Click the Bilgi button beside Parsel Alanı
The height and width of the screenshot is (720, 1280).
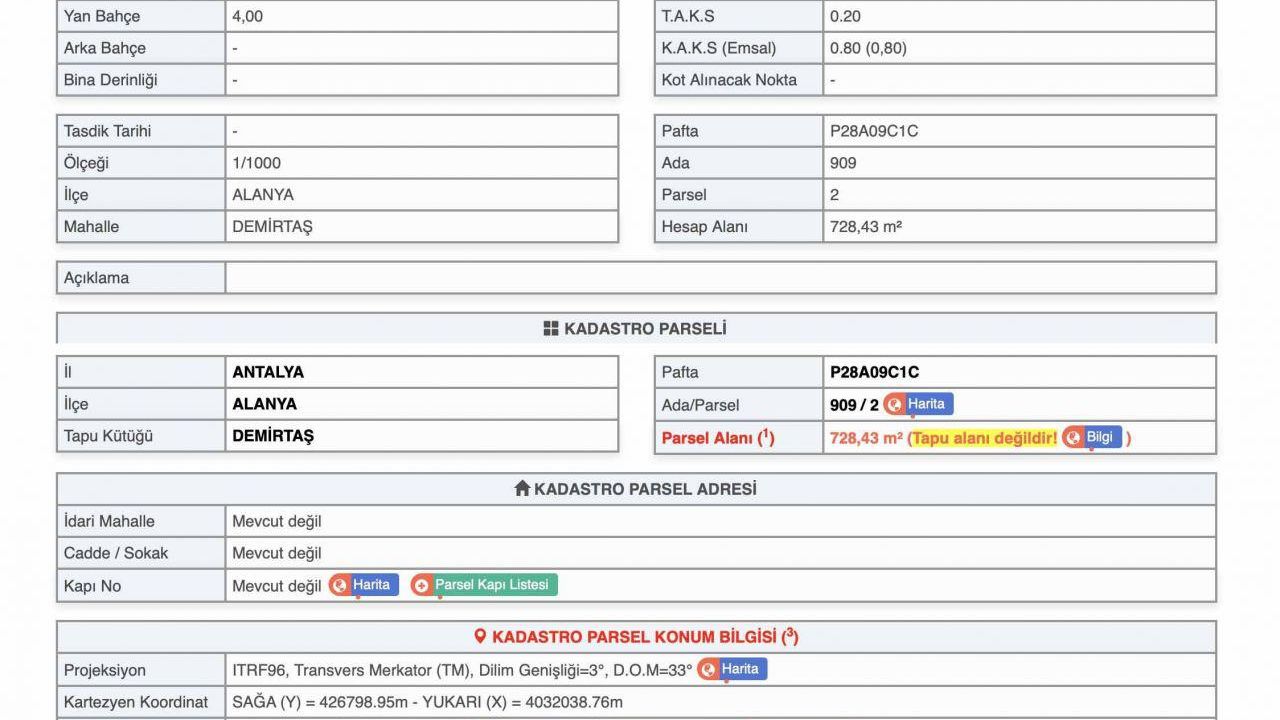1092,437
